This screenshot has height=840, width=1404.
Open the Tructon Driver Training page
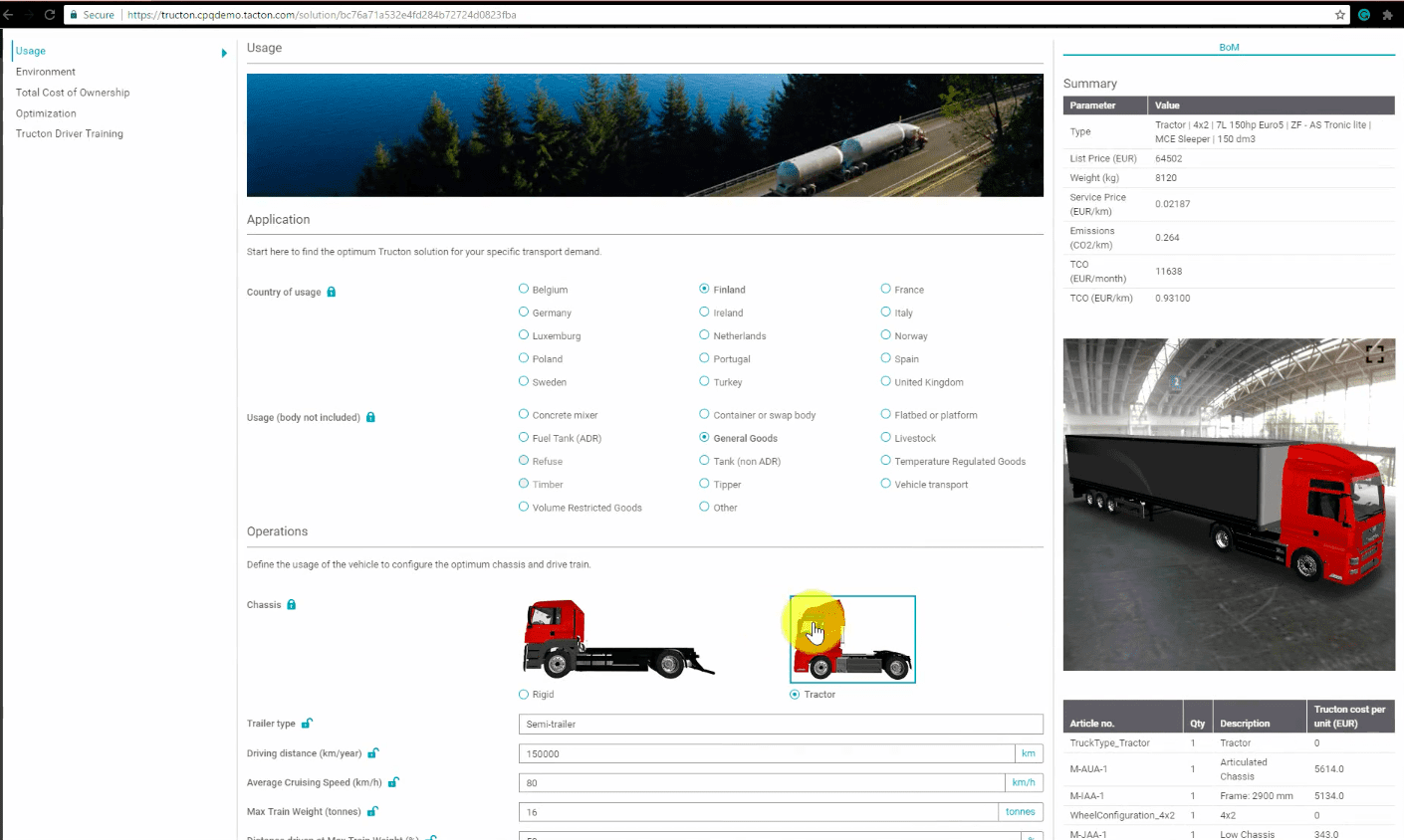70,133
